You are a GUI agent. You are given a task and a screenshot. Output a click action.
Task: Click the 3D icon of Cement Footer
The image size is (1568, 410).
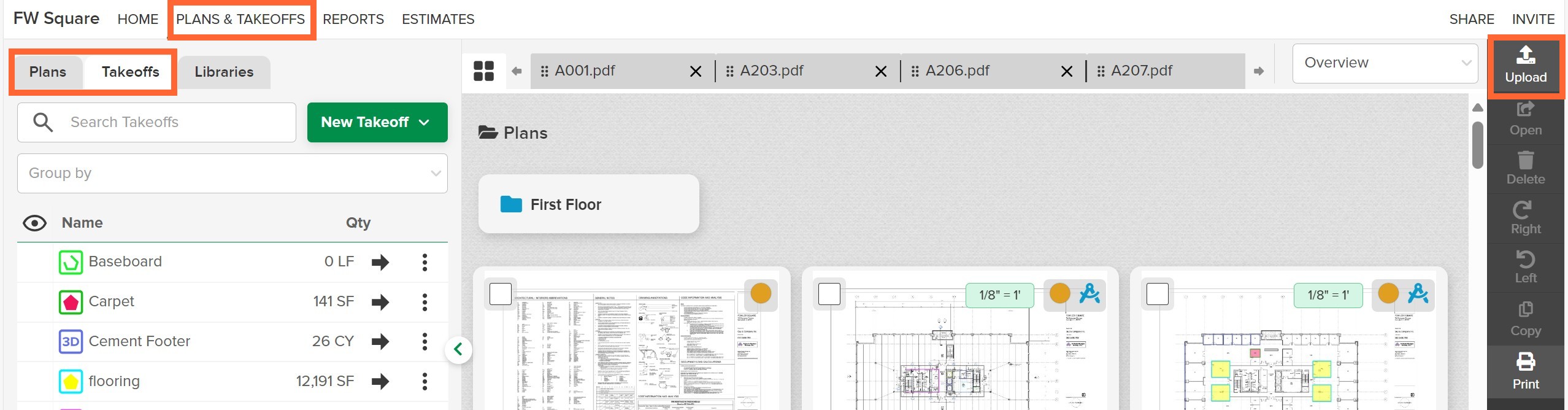click(71, 342)
